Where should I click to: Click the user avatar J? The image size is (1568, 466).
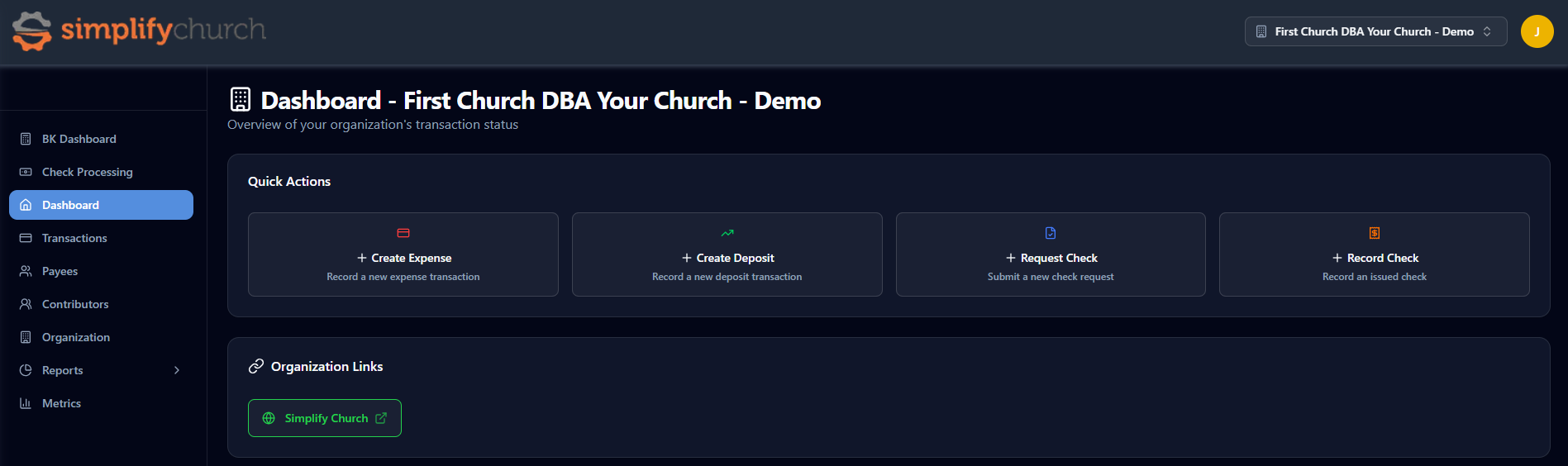(1537, 31)
